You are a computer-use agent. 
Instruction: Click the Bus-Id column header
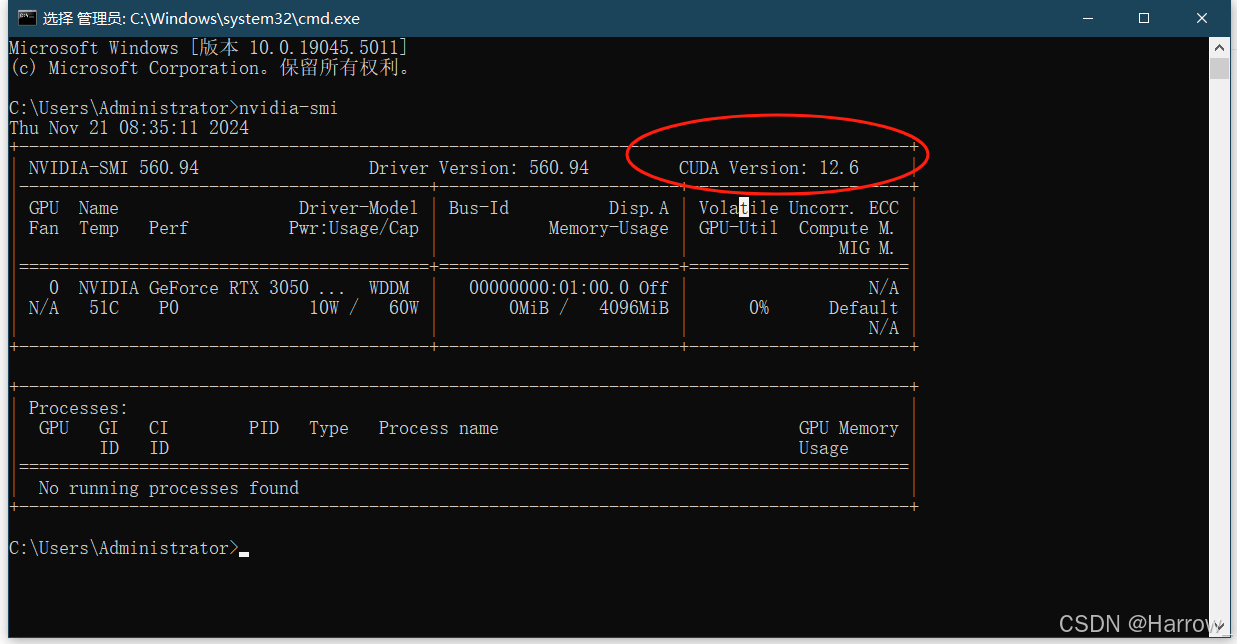pos(479,208)
